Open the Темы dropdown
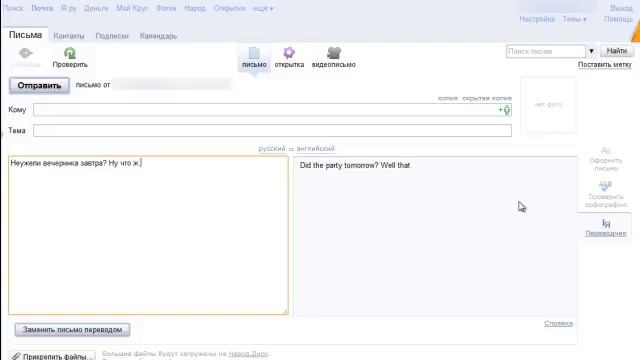This screenshot has width=640, height=360. tap(574, 19)
